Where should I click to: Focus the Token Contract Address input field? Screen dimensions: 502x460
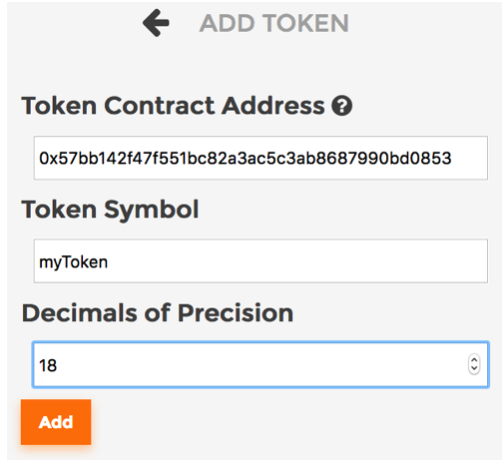coord(261,158)
